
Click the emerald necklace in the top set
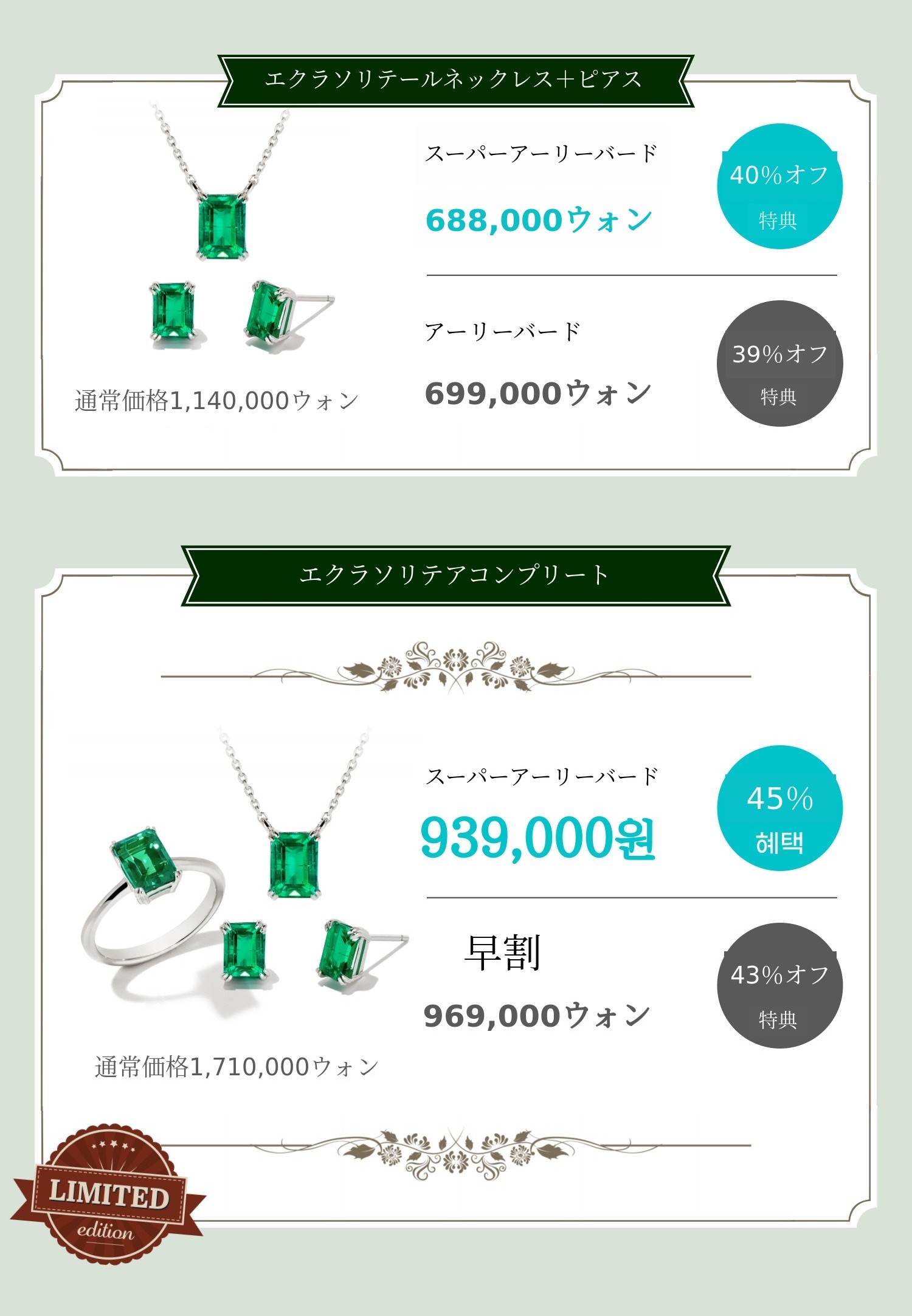coord(223,227)
